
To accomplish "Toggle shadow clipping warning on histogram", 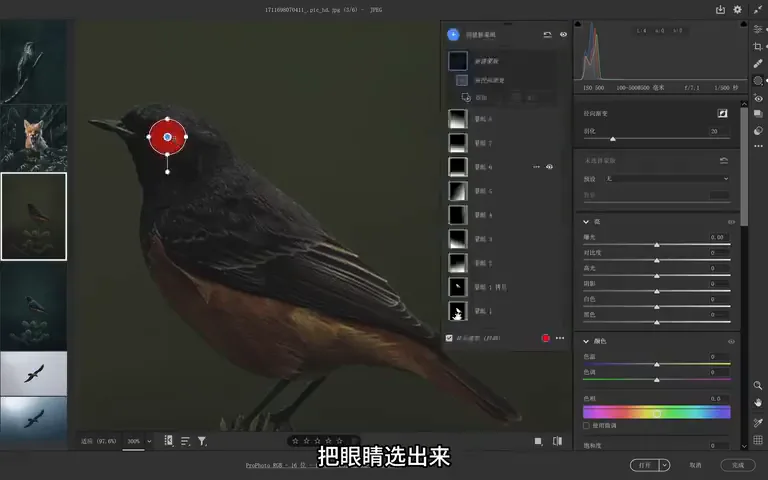I will click(x=577, y=24).
